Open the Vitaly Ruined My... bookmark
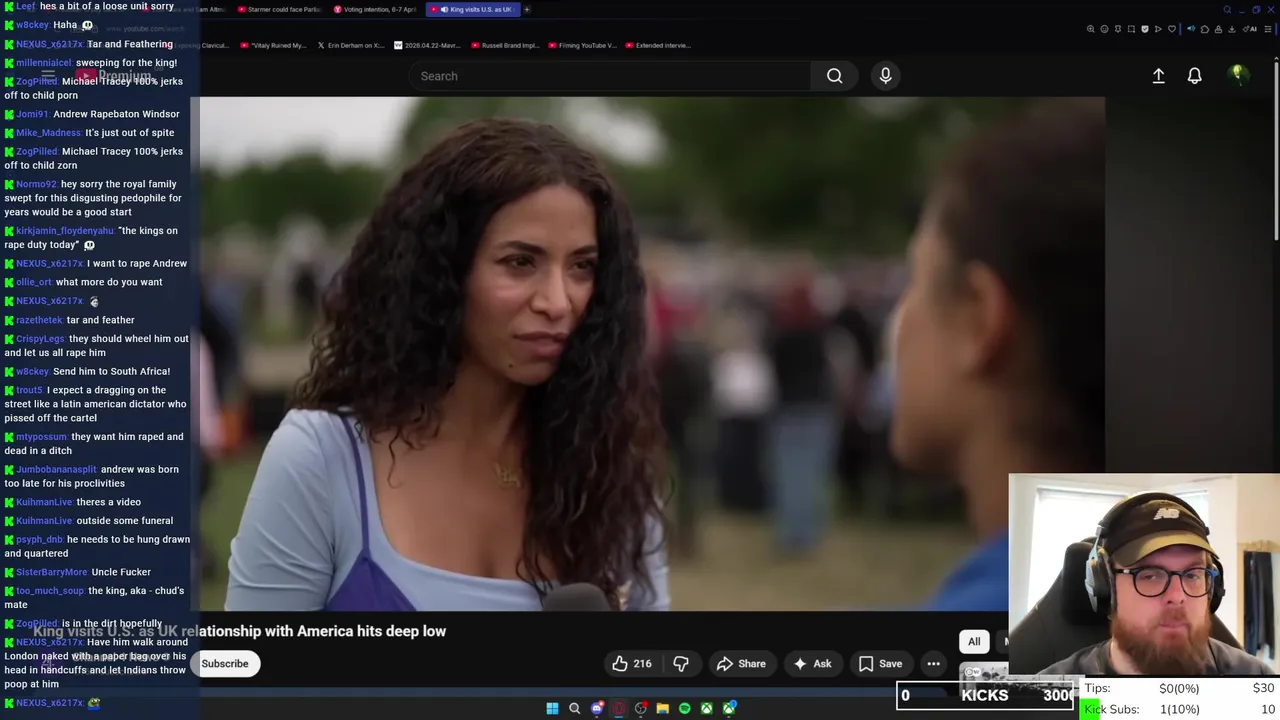 click(x=274, y=45)
